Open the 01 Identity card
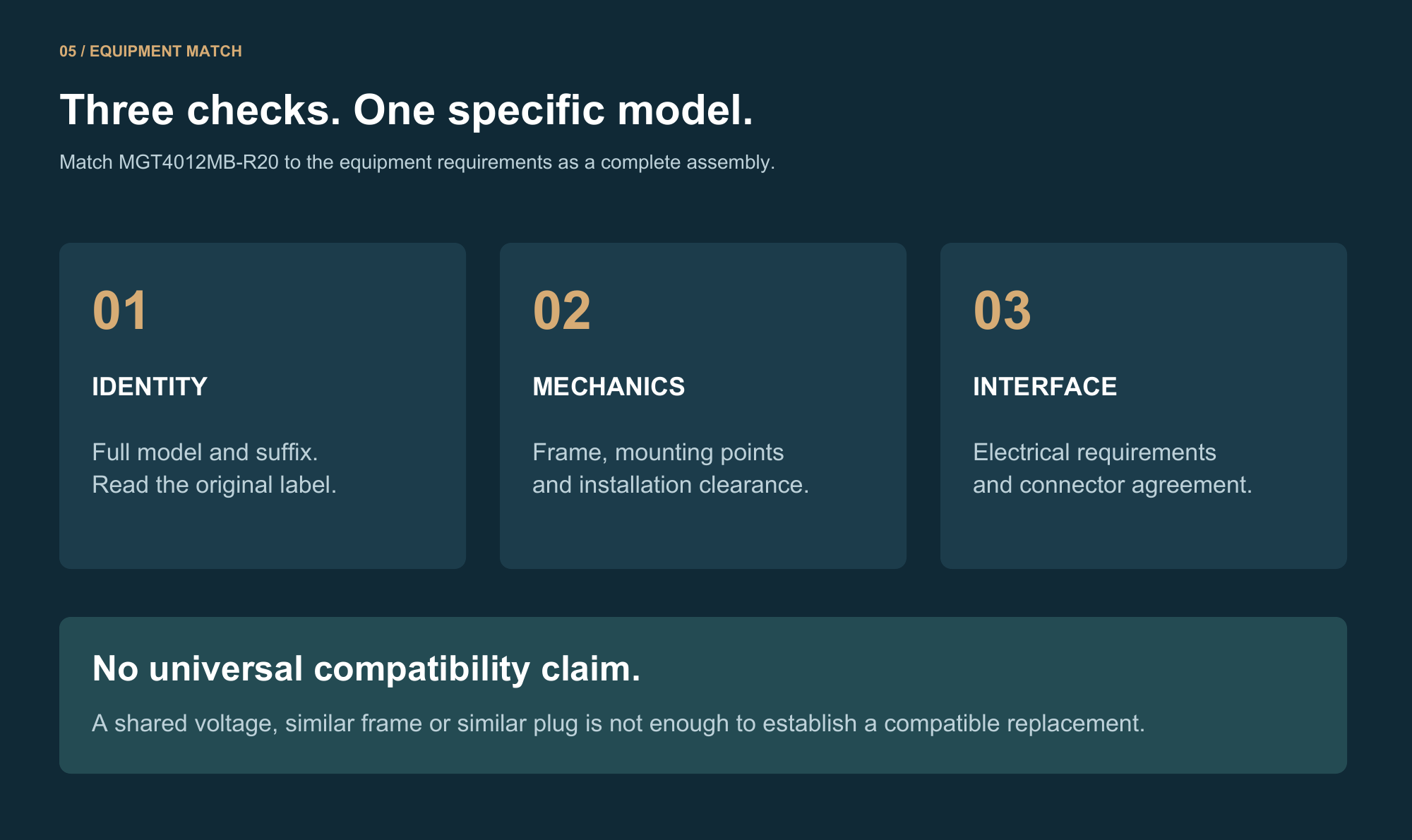The height and width of the screenshot is (840, 1412). 263,406
